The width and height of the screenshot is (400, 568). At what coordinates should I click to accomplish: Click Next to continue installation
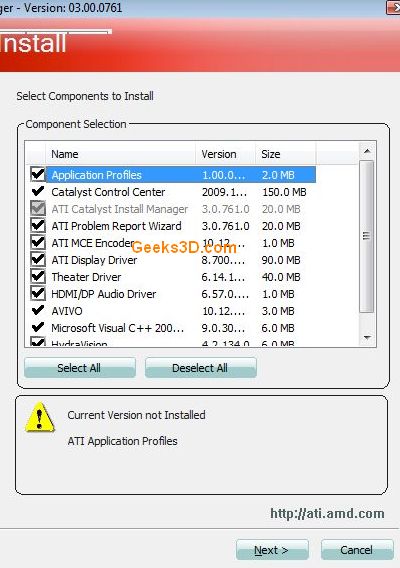272,550
